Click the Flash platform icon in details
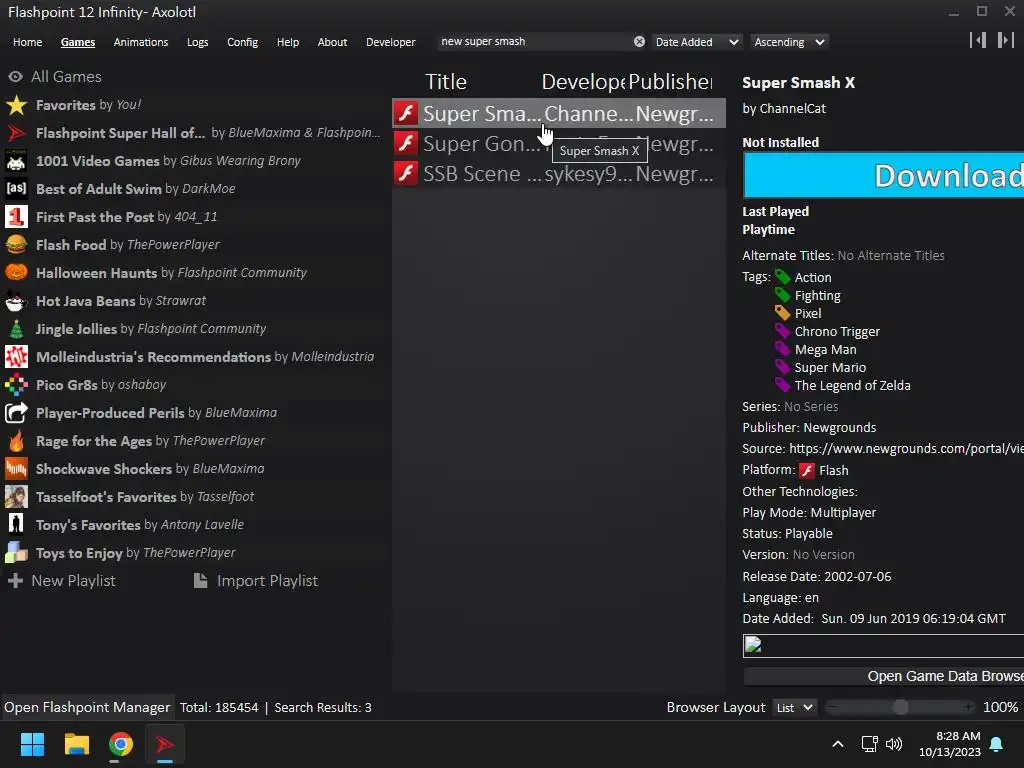Viewport: 1024px width, 768px height. coord(807,470)
